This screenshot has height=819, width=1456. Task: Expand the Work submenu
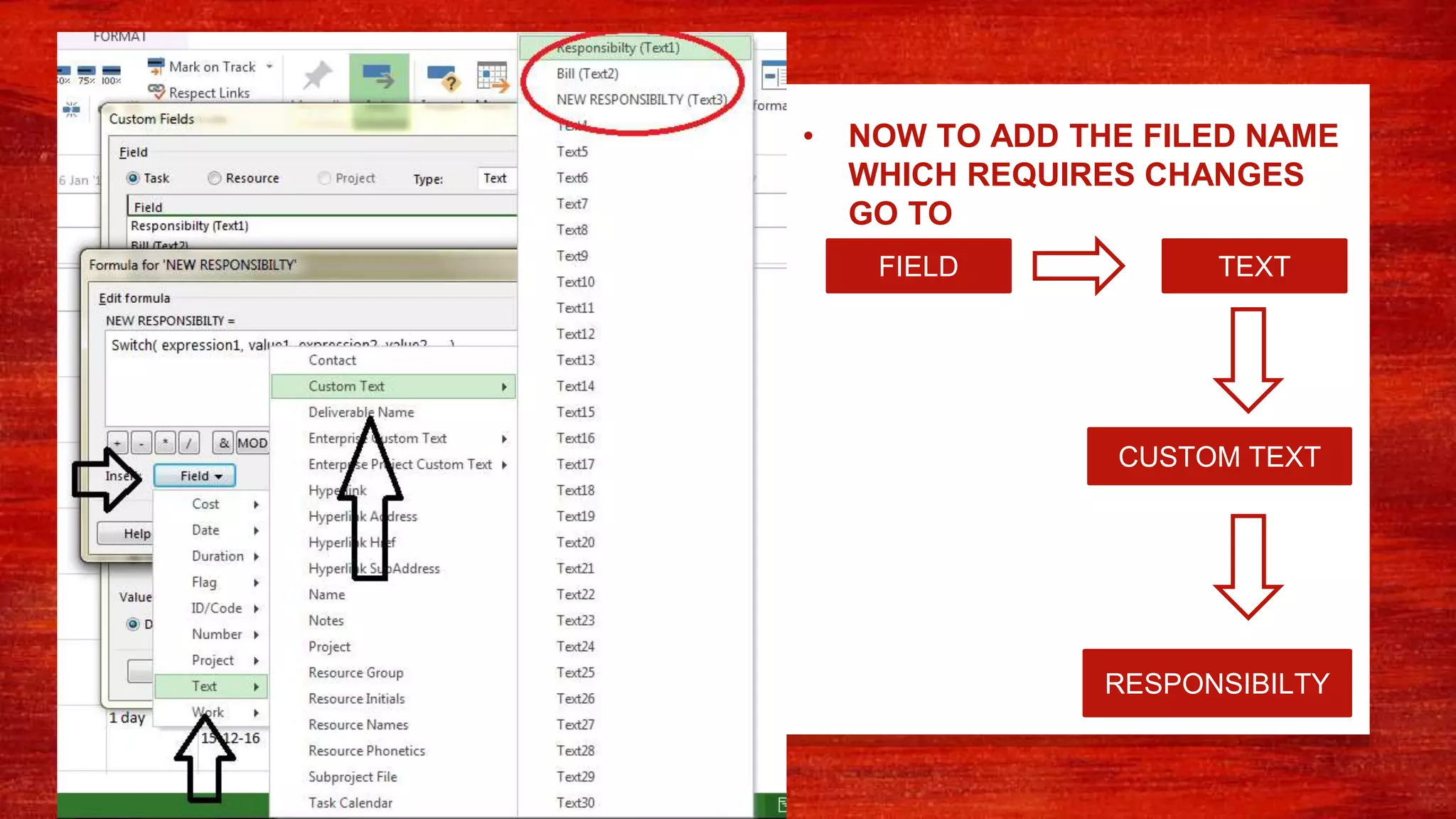[211, 712]
